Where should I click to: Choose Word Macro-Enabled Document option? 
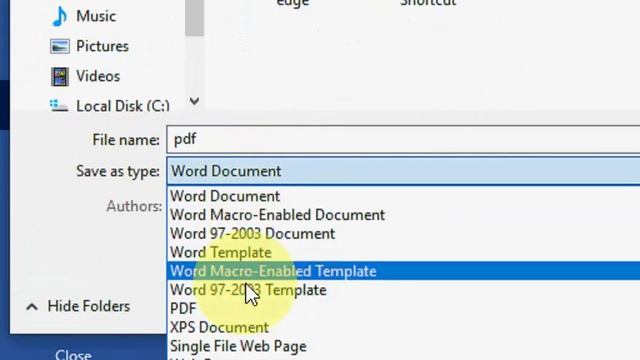403,215
